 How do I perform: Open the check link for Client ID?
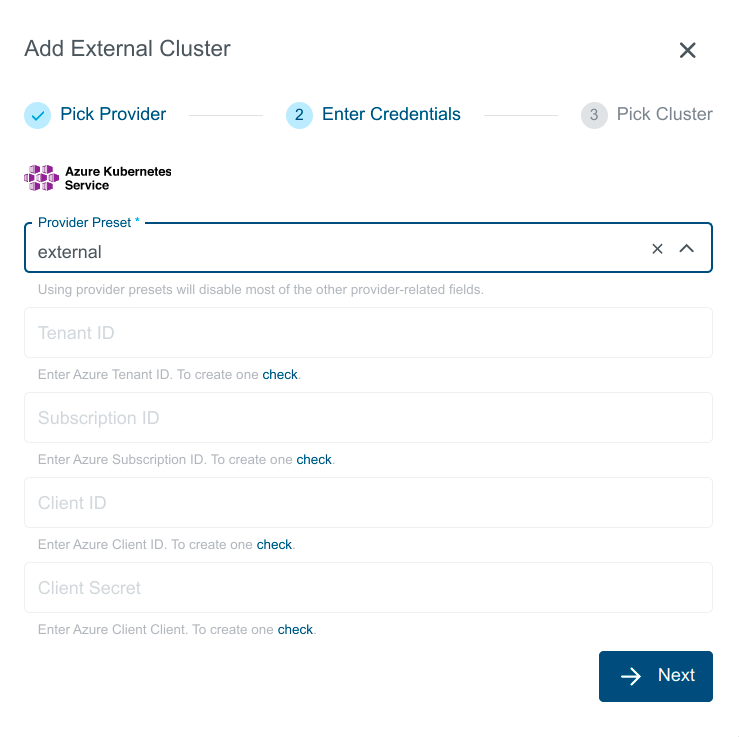pyautogui.click(x=274, y=545)
